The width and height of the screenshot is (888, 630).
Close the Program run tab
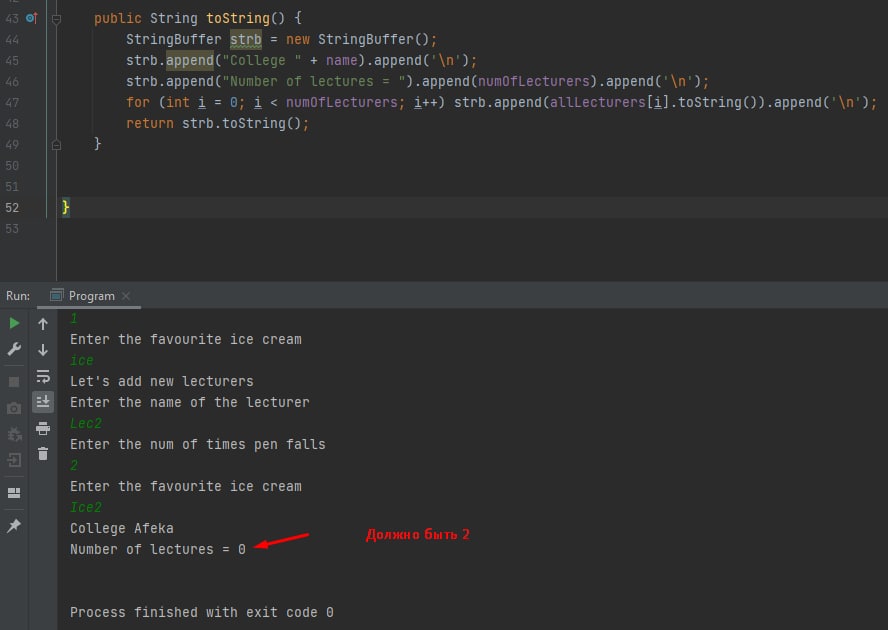click(x=126, y=296)
